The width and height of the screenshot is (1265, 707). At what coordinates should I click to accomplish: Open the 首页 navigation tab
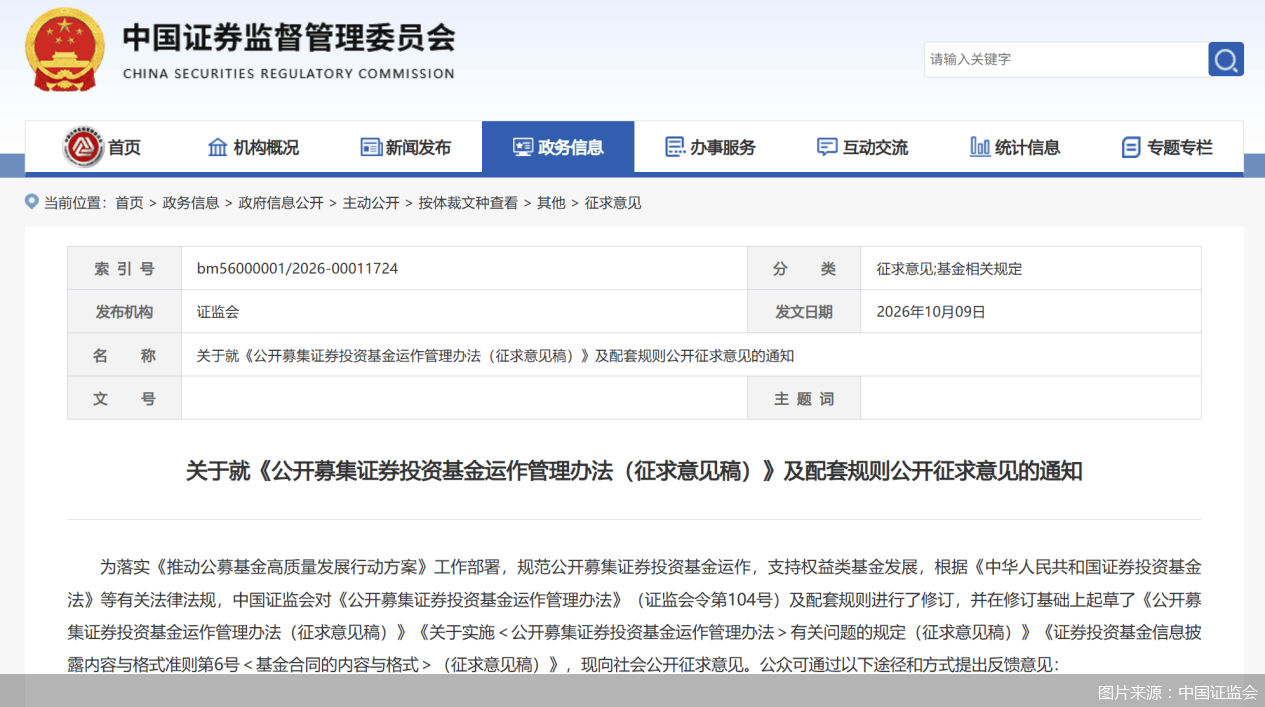pyautogui.click(x=101, y=148)
